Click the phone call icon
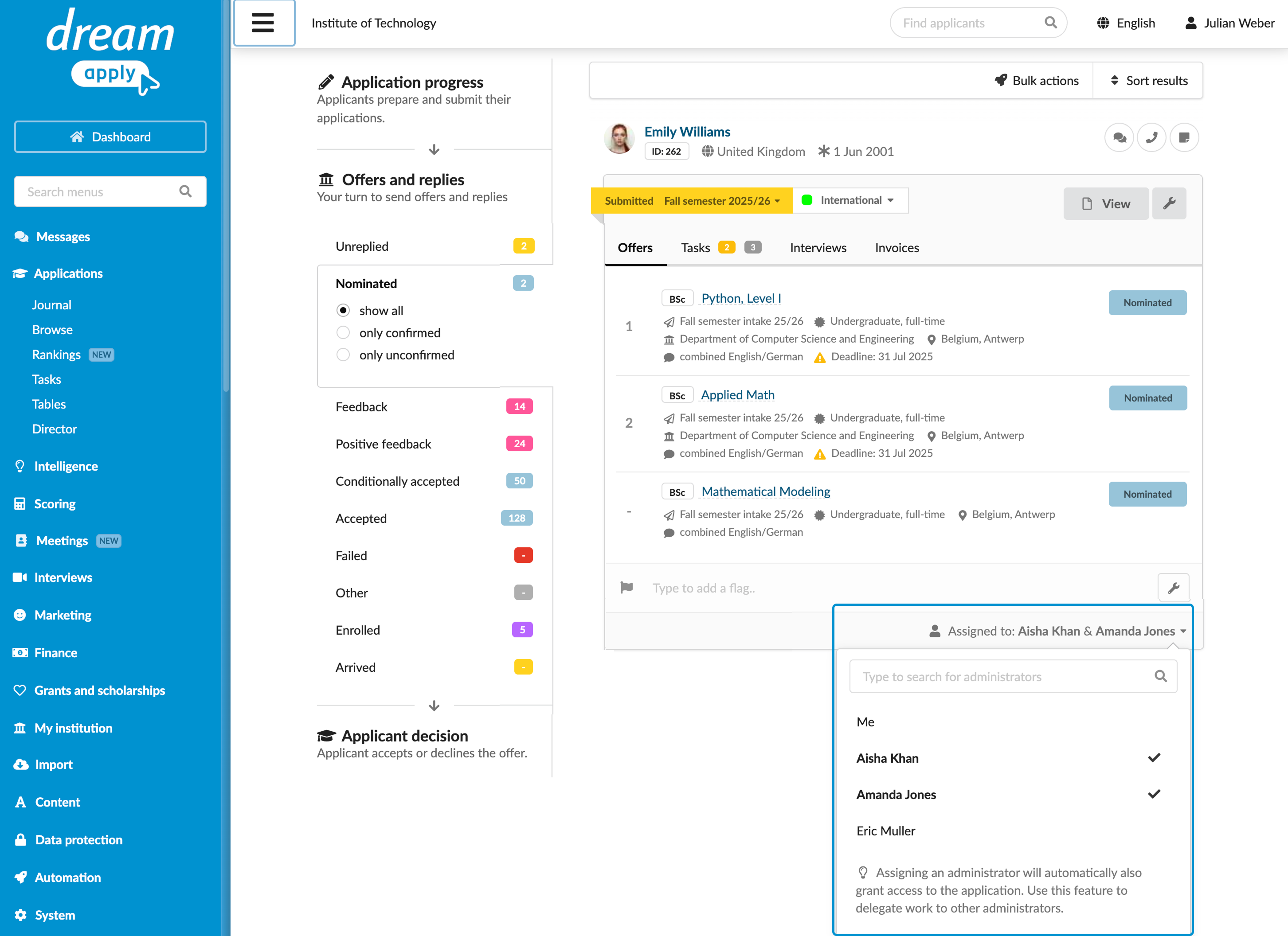 [1152, 138]
